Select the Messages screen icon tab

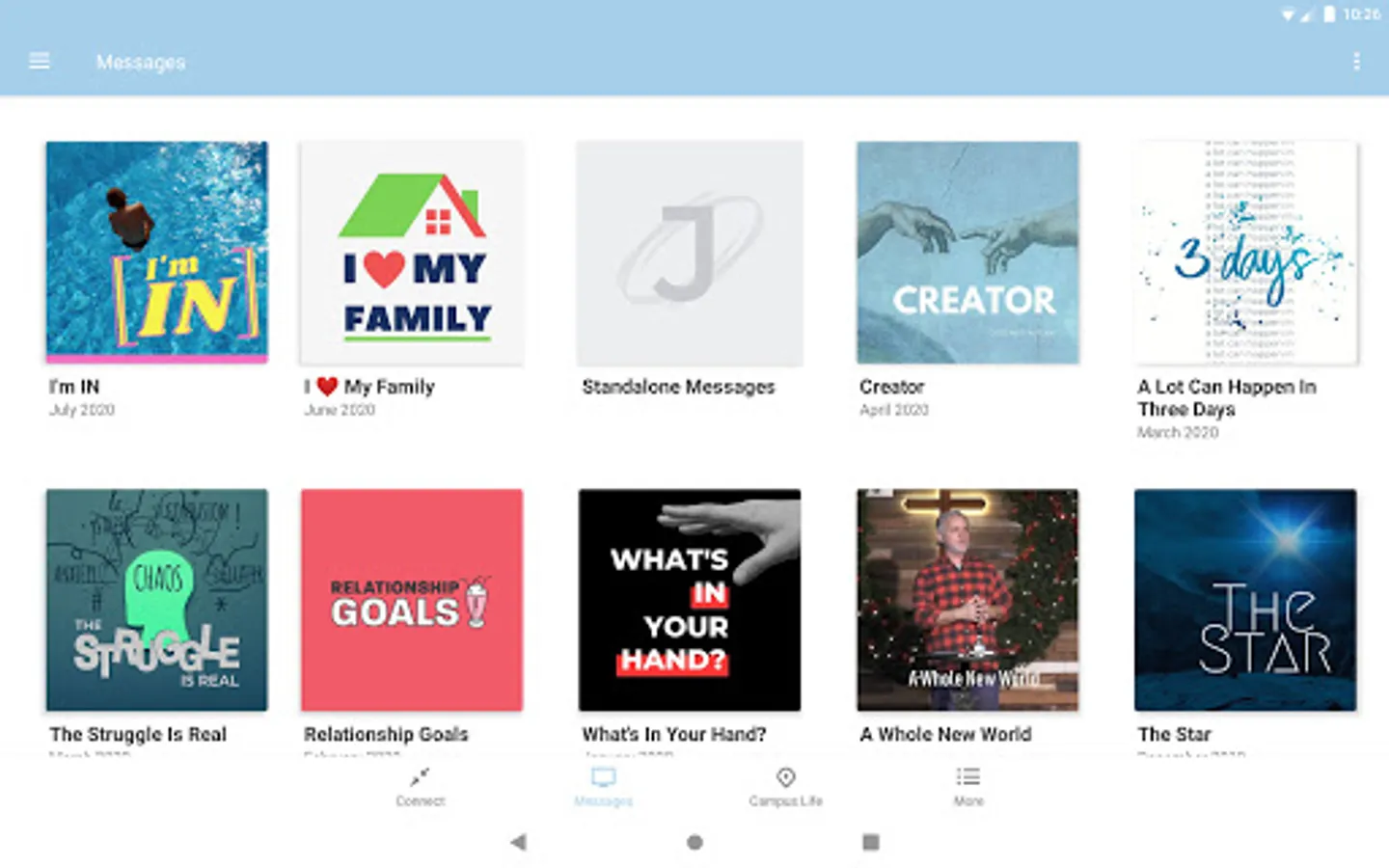[x=604, y=777]
